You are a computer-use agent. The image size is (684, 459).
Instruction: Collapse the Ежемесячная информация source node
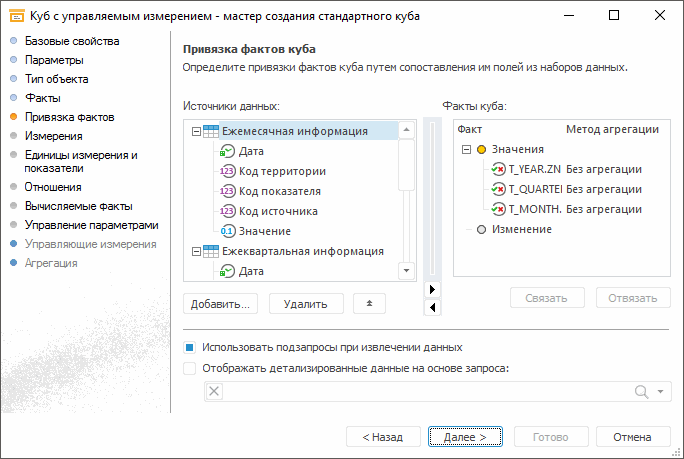coord(193,131)
